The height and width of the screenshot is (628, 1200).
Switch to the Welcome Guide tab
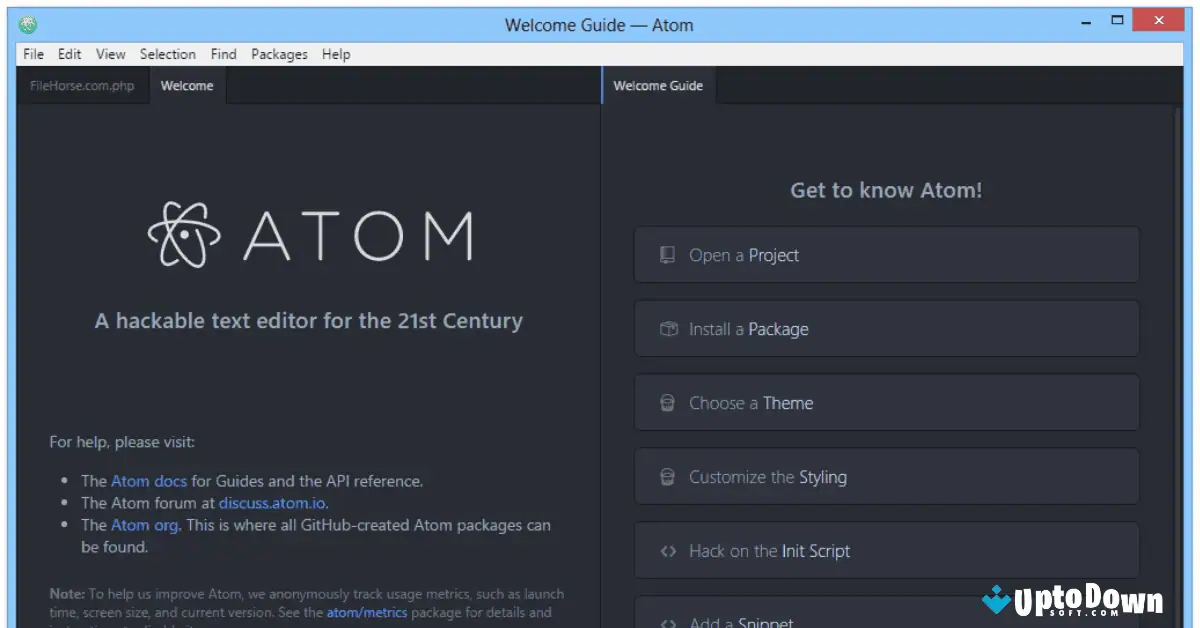click(659, 86)
